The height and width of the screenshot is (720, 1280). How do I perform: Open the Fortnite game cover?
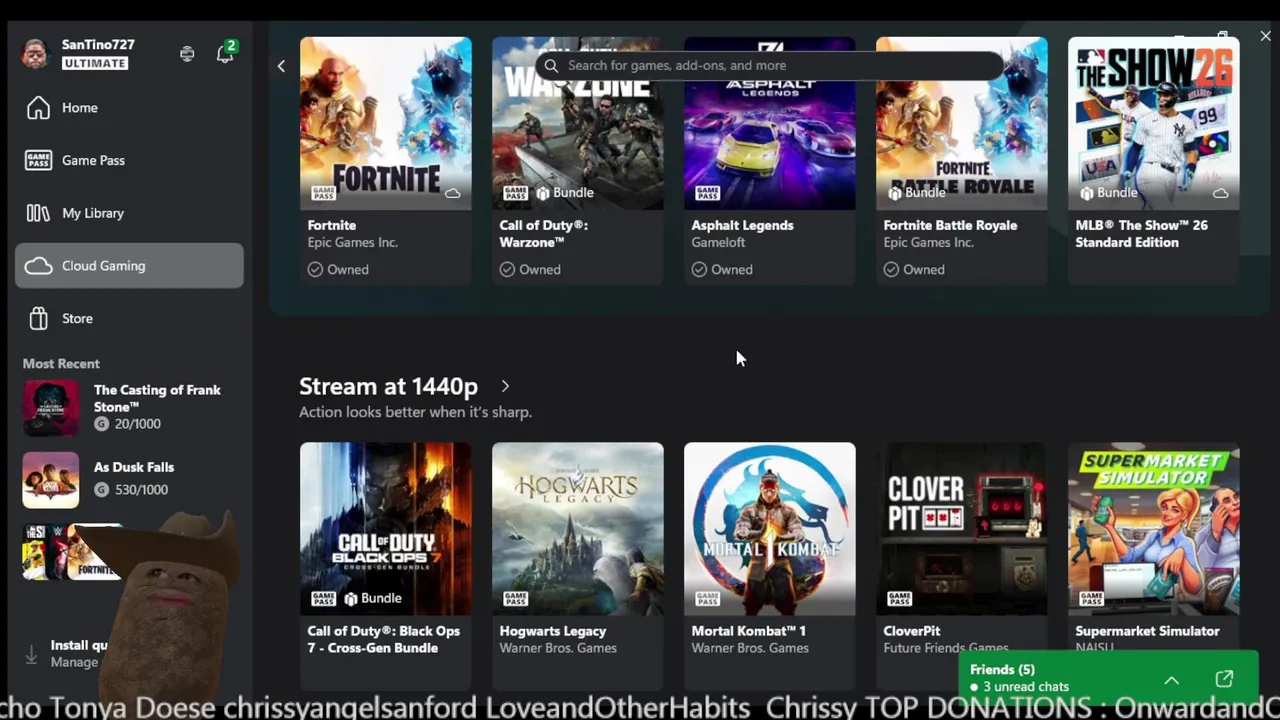(x=385, y=123)
